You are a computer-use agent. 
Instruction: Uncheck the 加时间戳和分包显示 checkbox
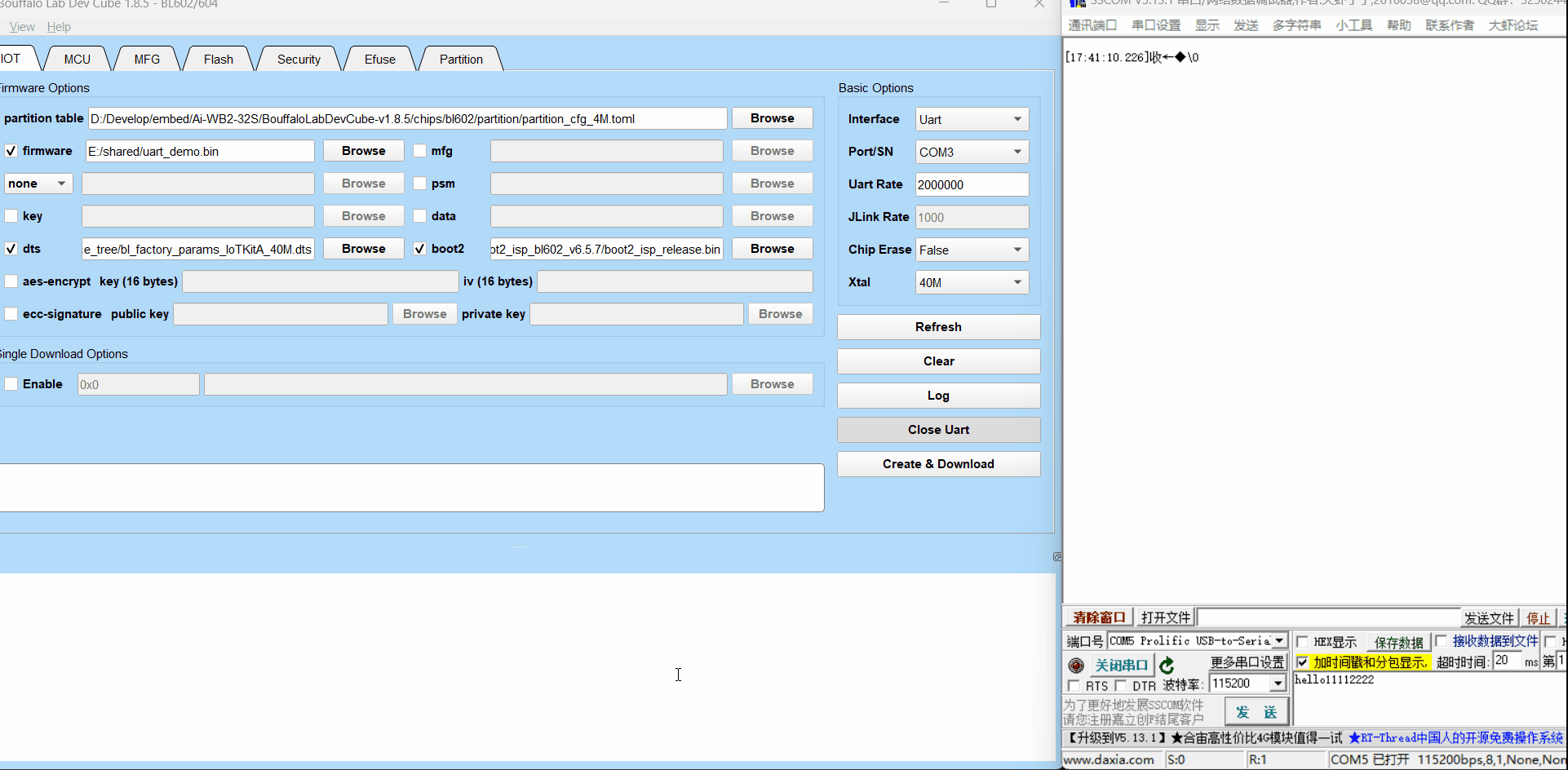tap(1302, 662)
